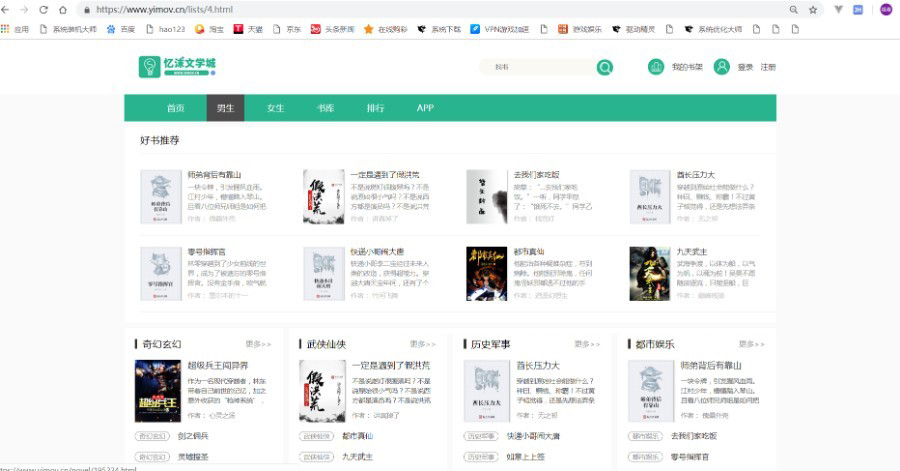Click the 亿沫文学城 site logo
This screenshot has height=471, width=900.
(x=177, y=66)
